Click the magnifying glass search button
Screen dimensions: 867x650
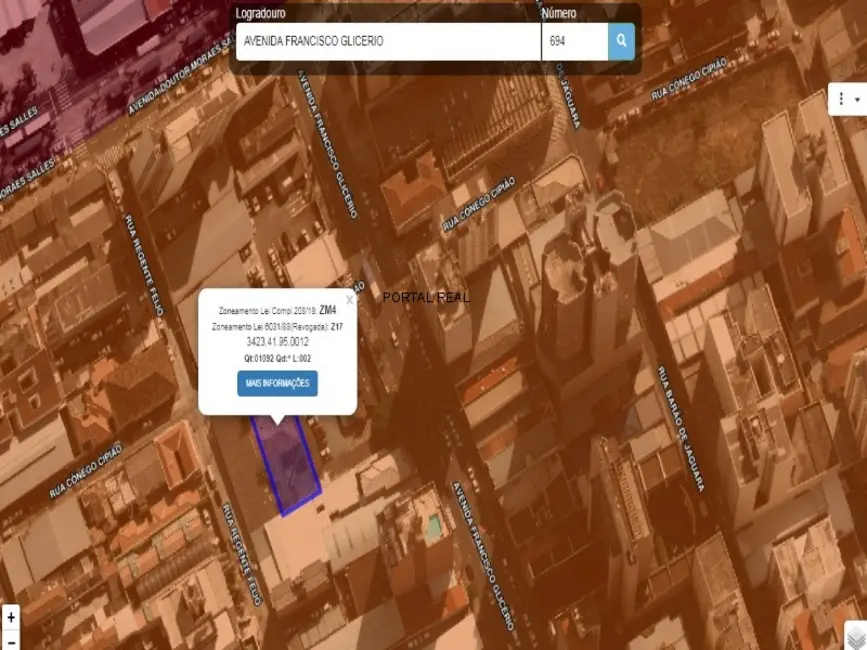[621, 41]
